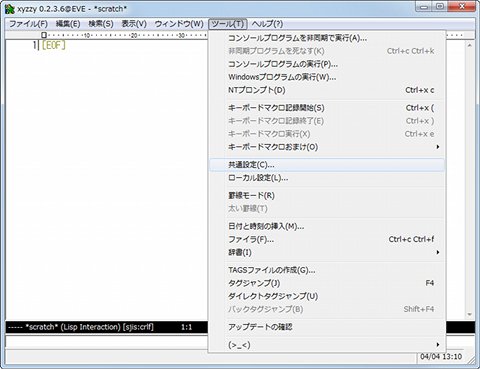Select 日付と時刻の挿入(M)...
Viewport: 480px width, 369px height.
click(327, 226)
